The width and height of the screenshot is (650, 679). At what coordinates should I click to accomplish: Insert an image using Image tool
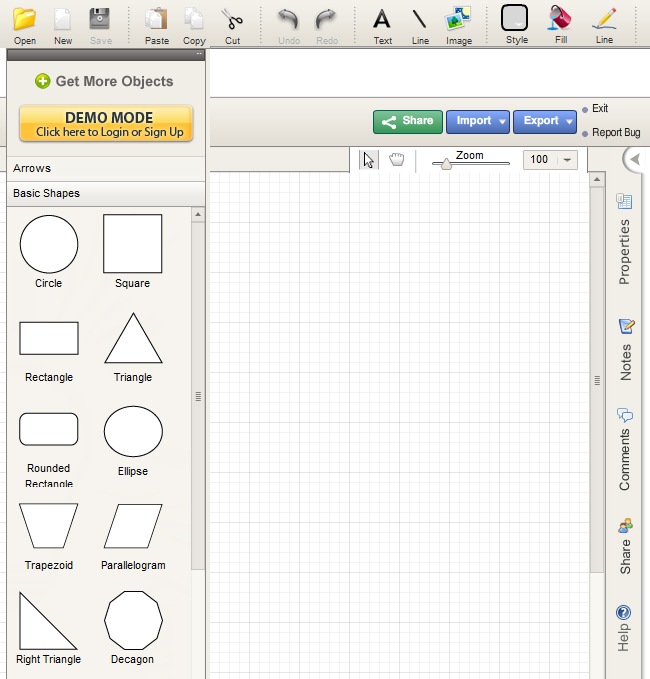(459, 20)
